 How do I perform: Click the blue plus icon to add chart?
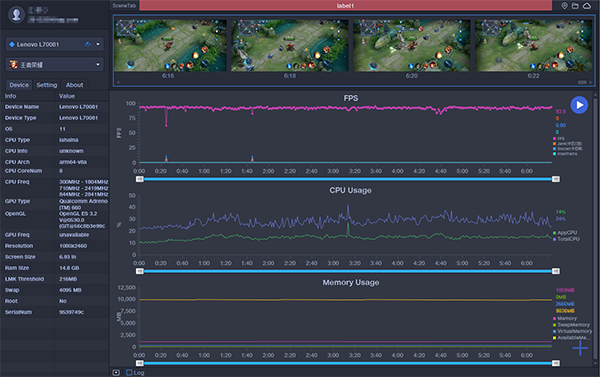[580, 348]
